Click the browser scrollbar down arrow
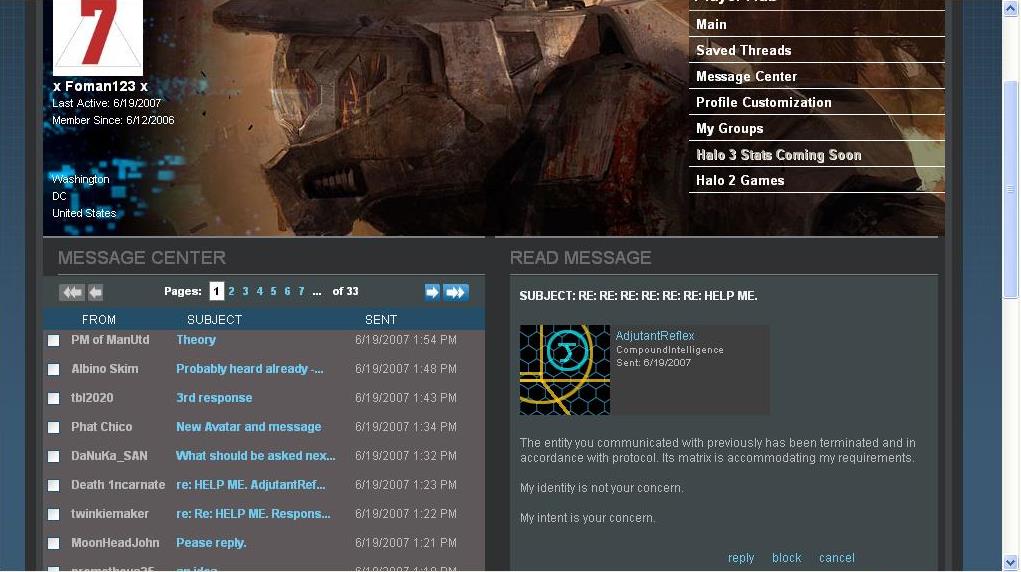Viewport: 1021px width, 572px height. tap(1010, 563)
